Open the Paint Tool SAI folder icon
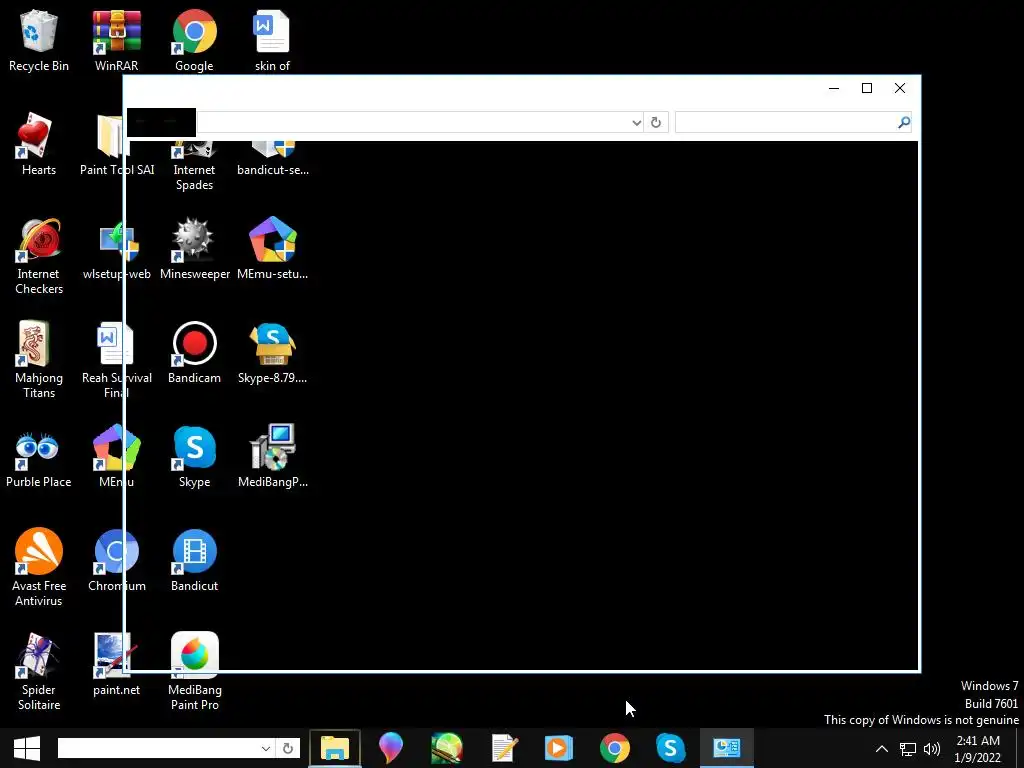Viewport: 1024px width, 768px height. coord(116,144)
